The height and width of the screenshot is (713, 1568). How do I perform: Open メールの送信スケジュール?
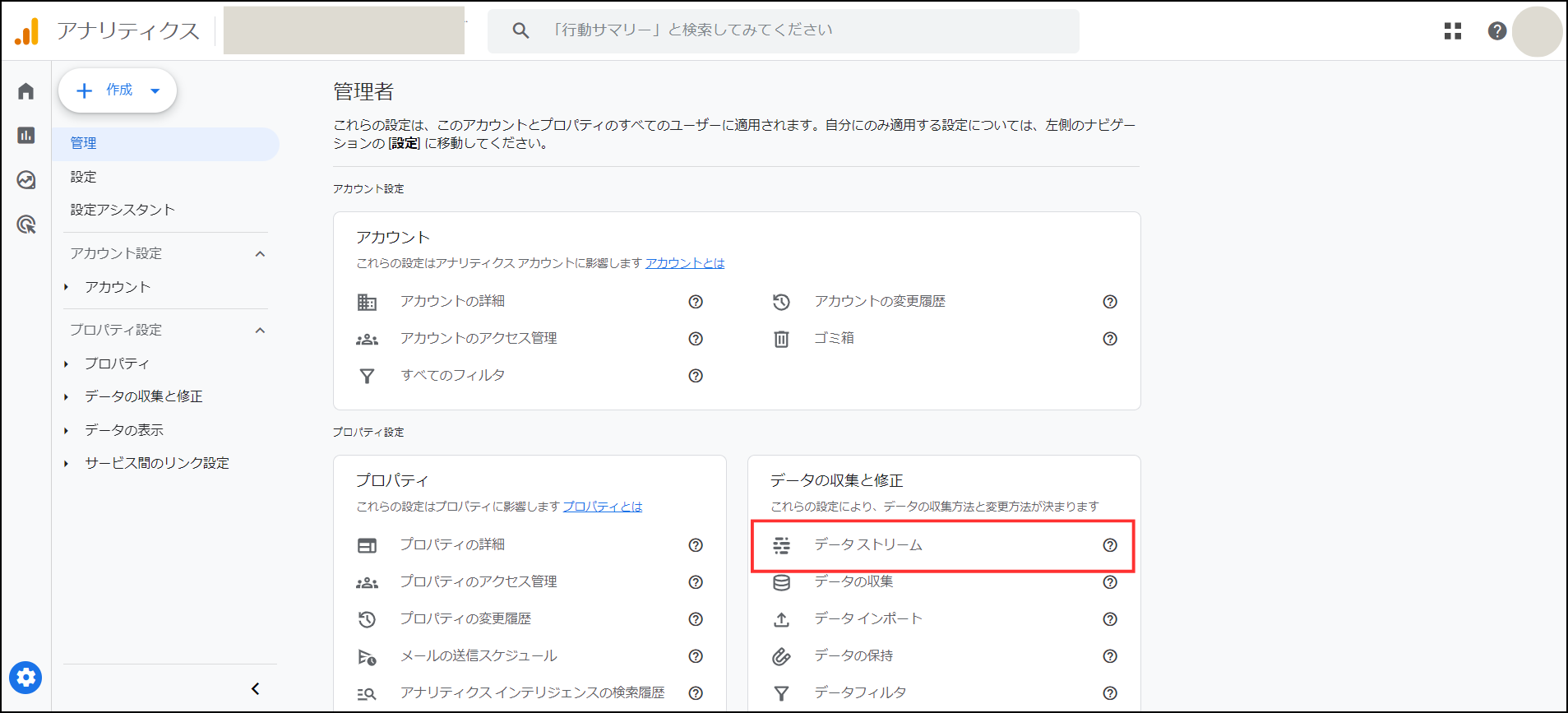(x=479, y=656)
